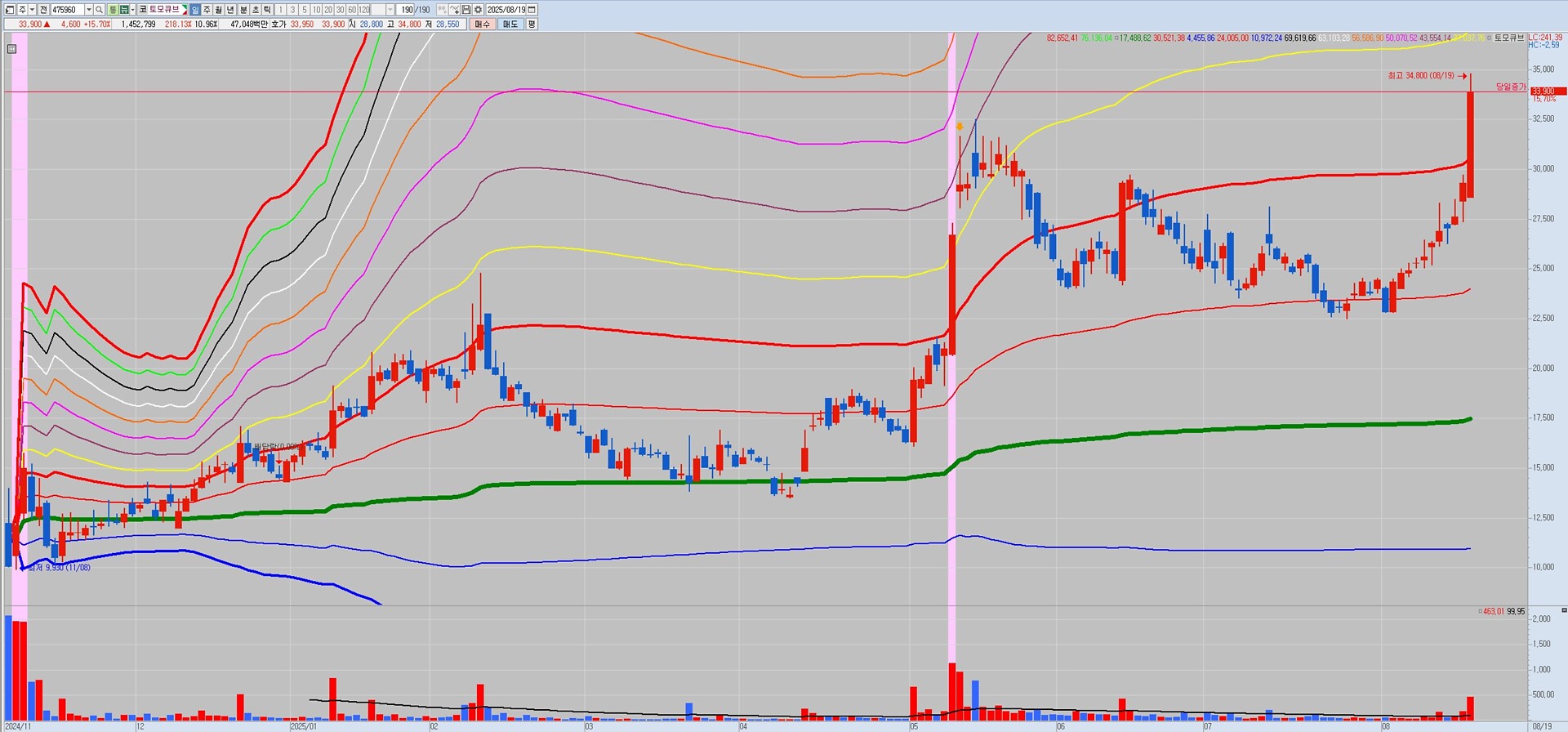Expand the stock code history dropdown
The height and width of the screenshot is (732, 1568).
tap(89, 10)
